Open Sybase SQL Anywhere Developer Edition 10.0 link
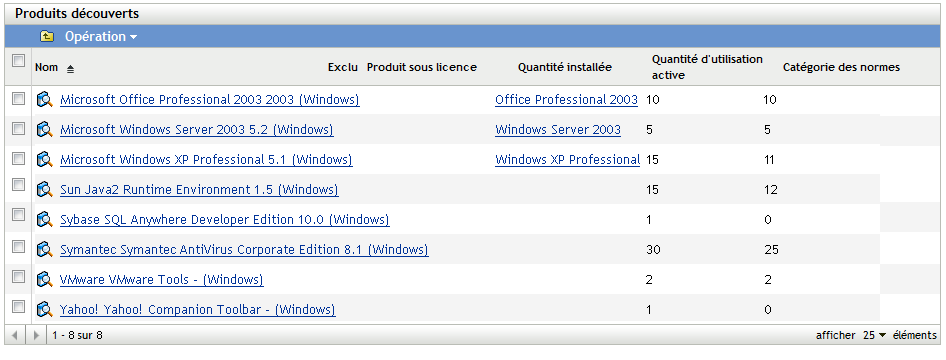 pos(225,220)
